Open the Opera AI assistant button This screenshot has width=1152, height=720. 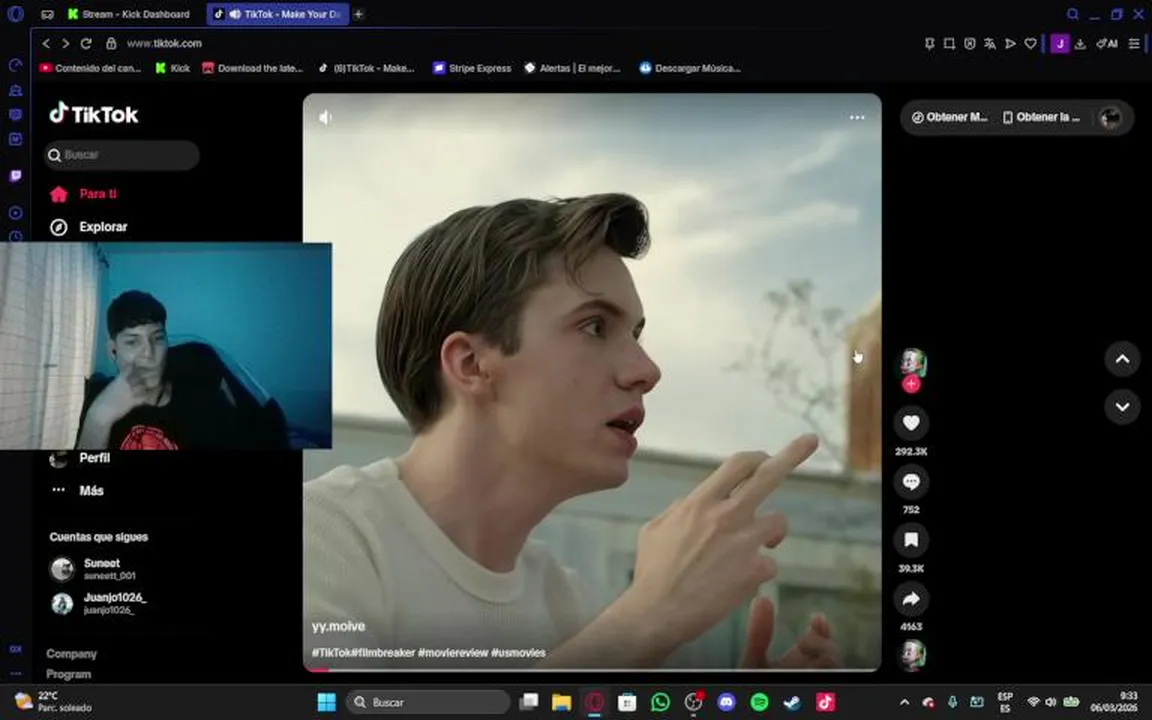click(x=1107, y=44)
